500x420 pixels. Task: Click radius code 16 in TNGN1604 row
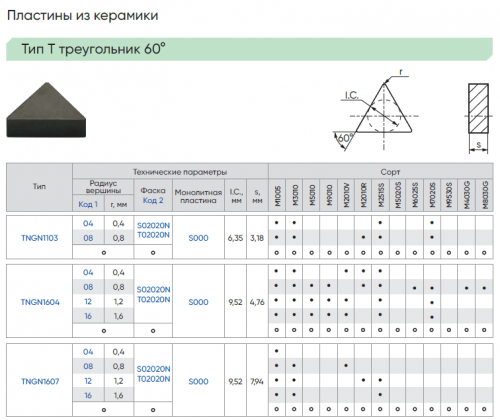point(88,316)
